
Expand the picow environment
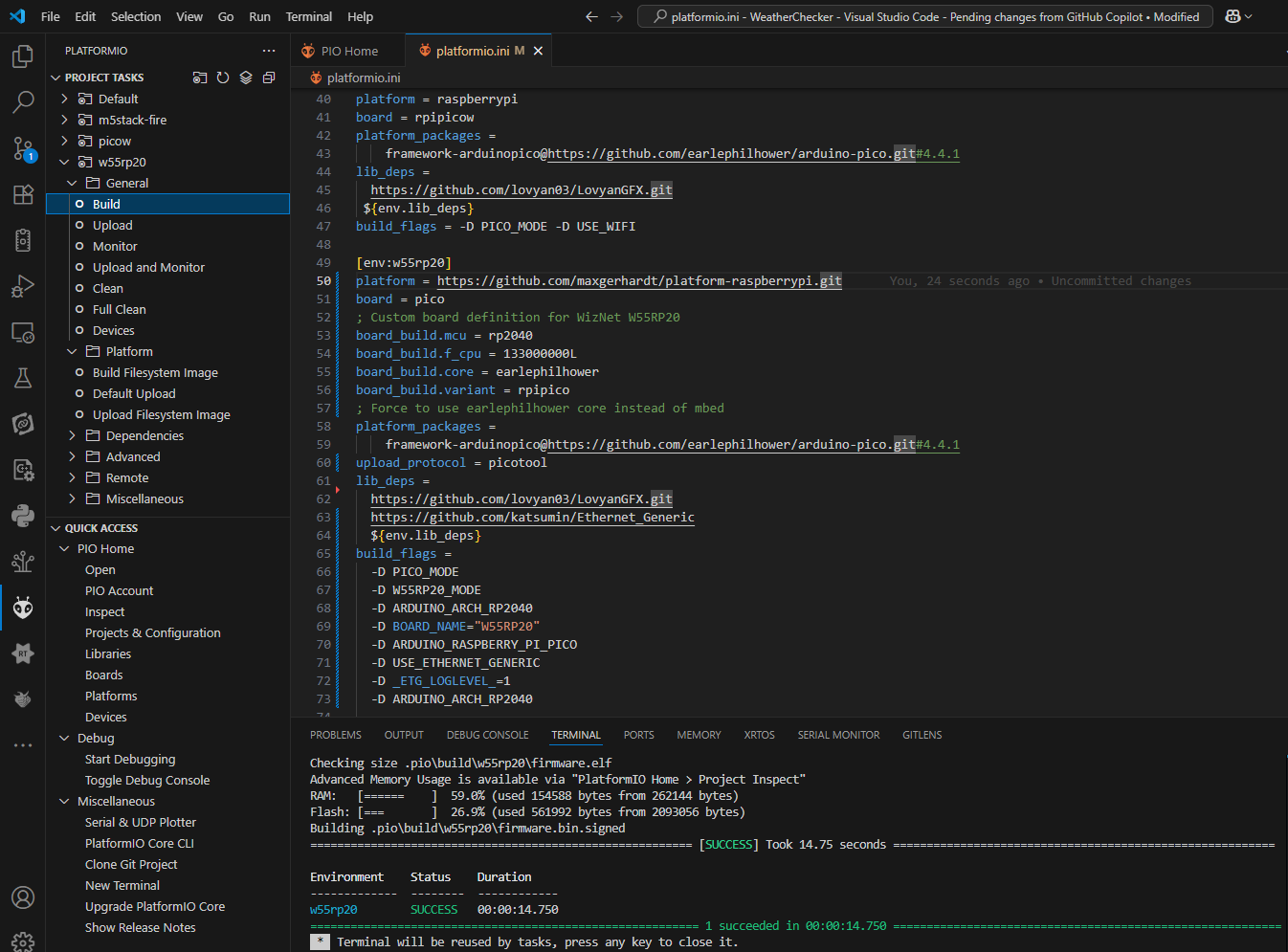[x=64, y=141]
